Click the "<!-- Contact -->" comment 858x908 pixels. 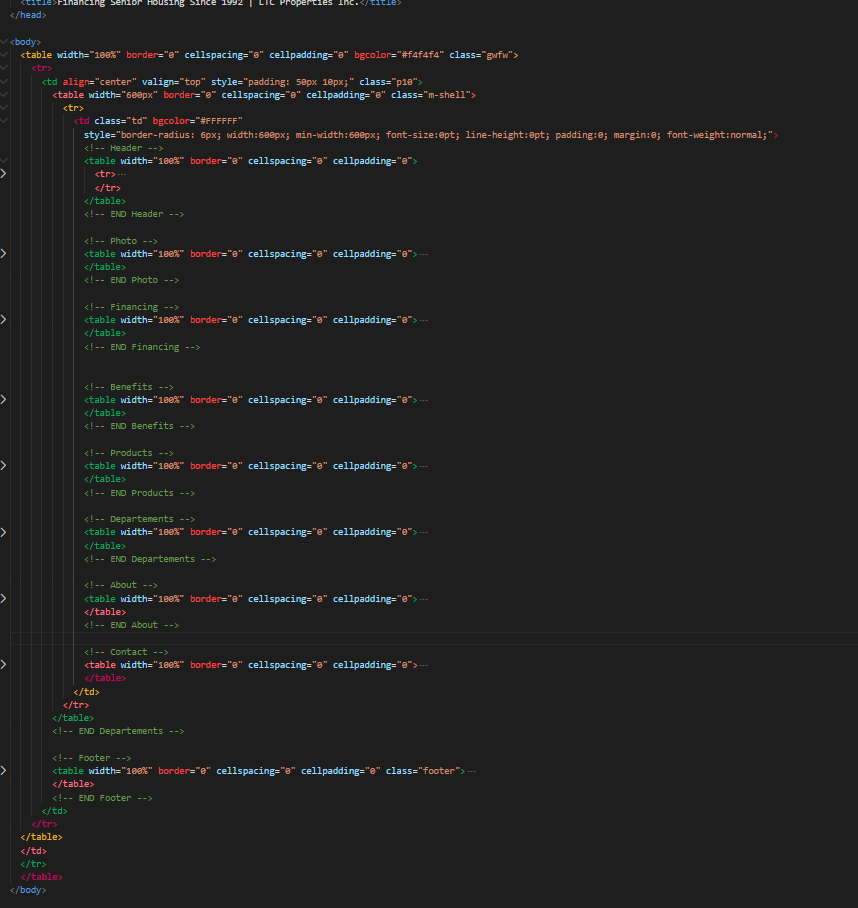126,652
